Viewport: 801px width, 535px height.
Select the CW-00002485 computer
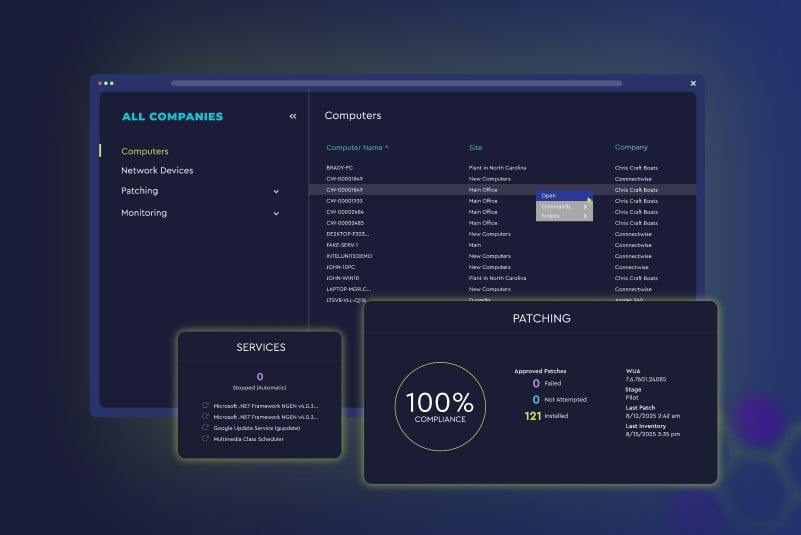345,223
